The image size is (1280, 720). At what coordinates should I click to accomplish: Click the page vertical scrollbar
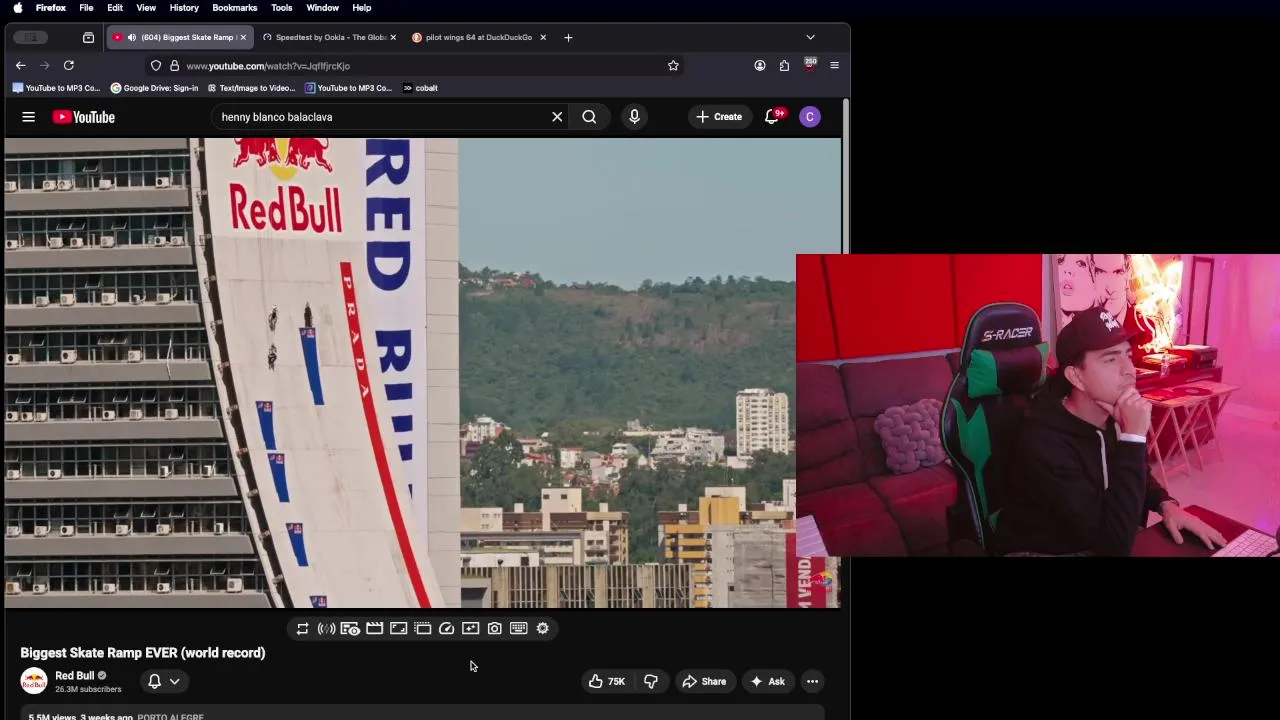pyautogui.click(x=846, y=176)
